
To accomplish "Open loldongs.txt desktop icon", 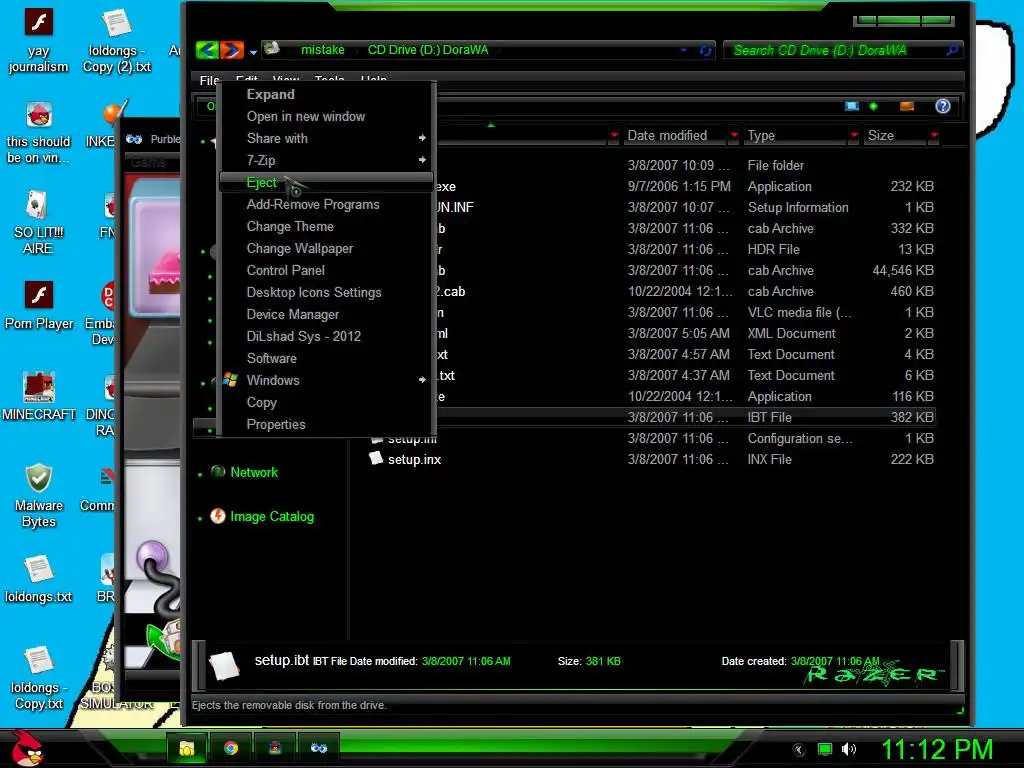I will 39,579.
